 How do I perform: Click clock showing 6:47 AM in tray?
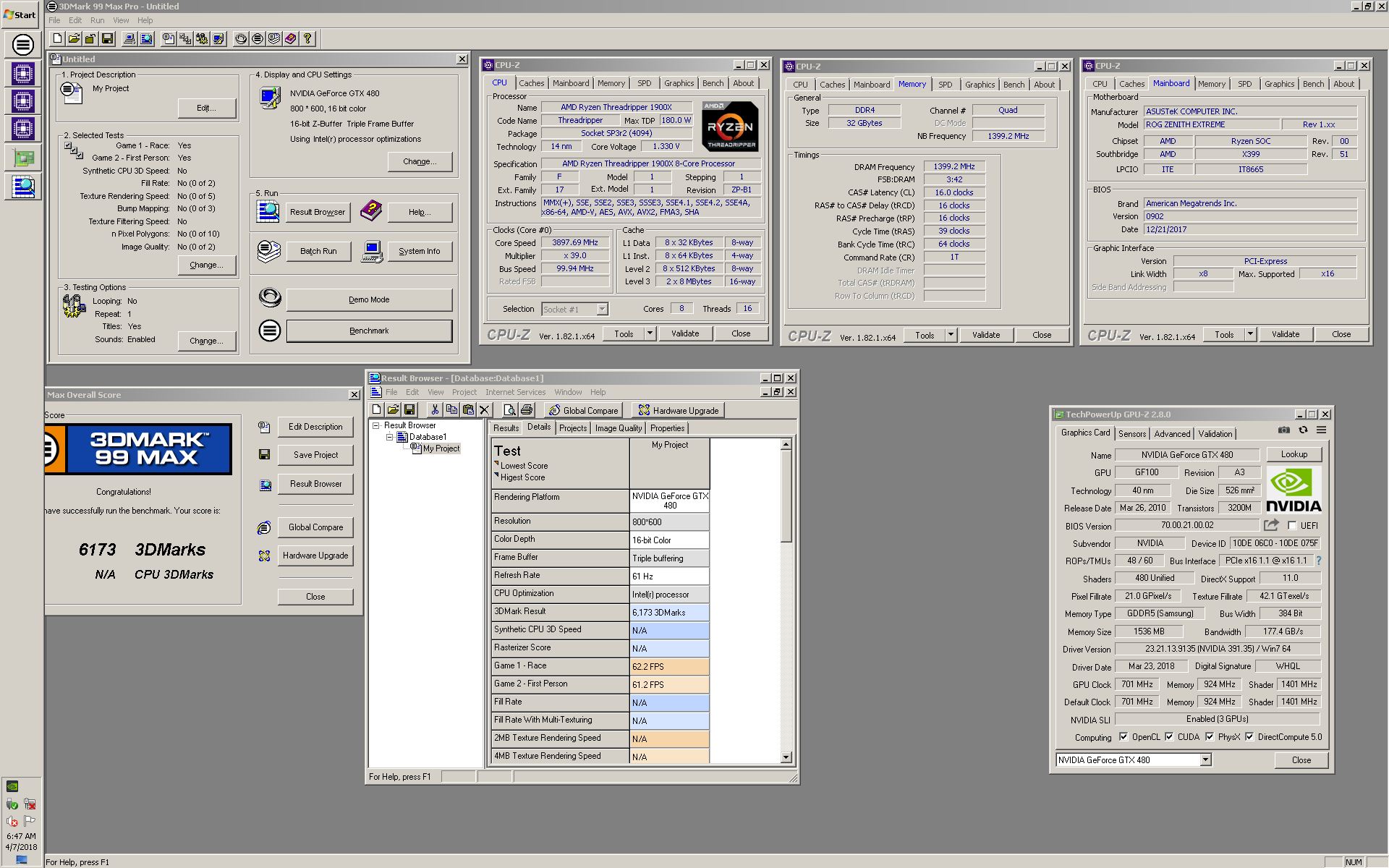[21, 836]
